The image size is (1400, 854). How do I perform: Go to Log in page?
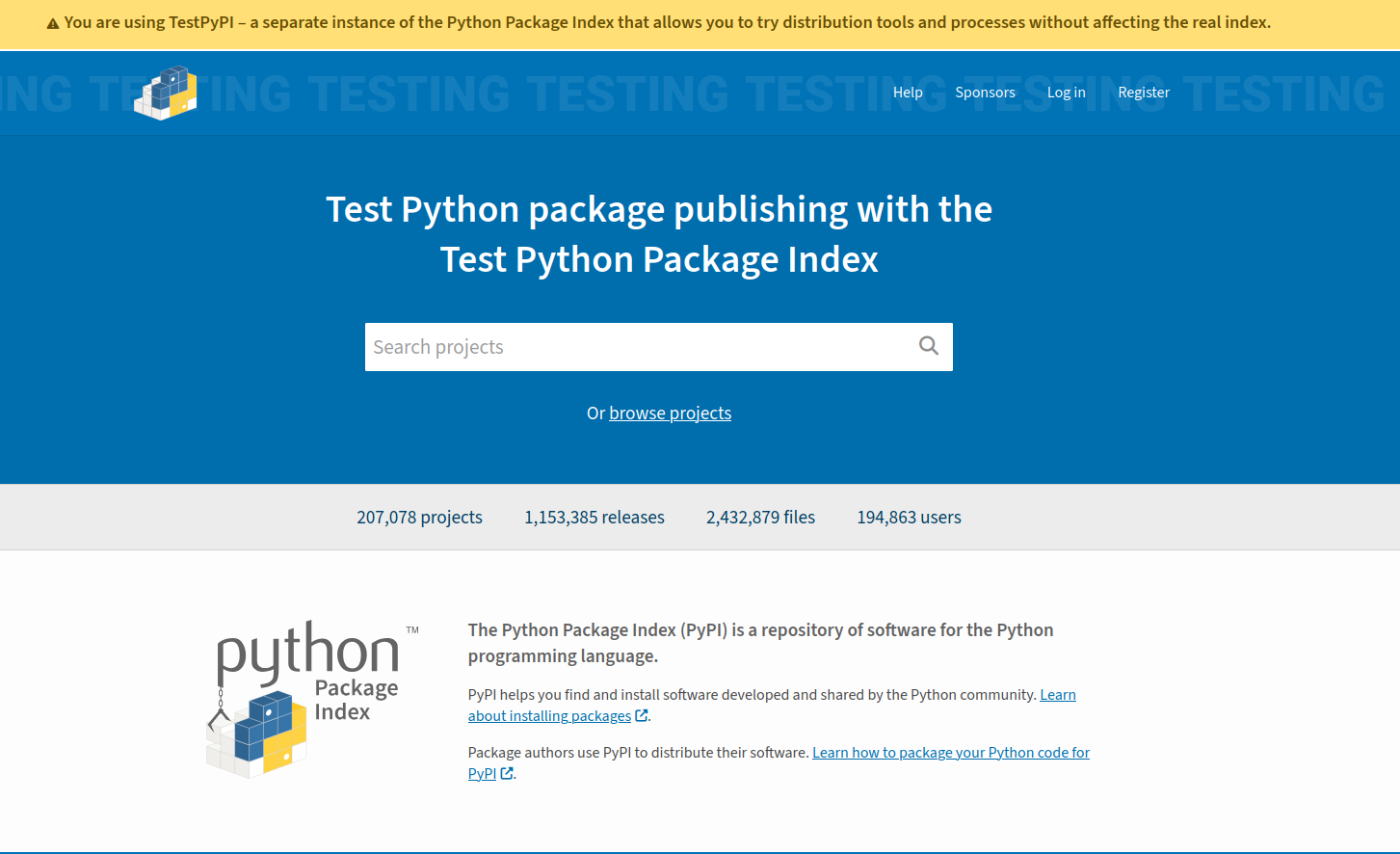pyautogui.click(x=1066, y=93)
